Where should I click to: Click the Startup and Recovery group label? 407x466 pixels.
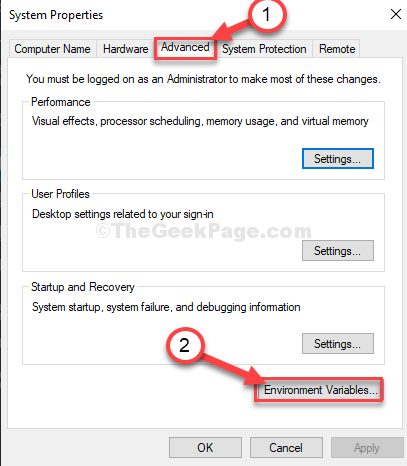click(x=83, y=287)
